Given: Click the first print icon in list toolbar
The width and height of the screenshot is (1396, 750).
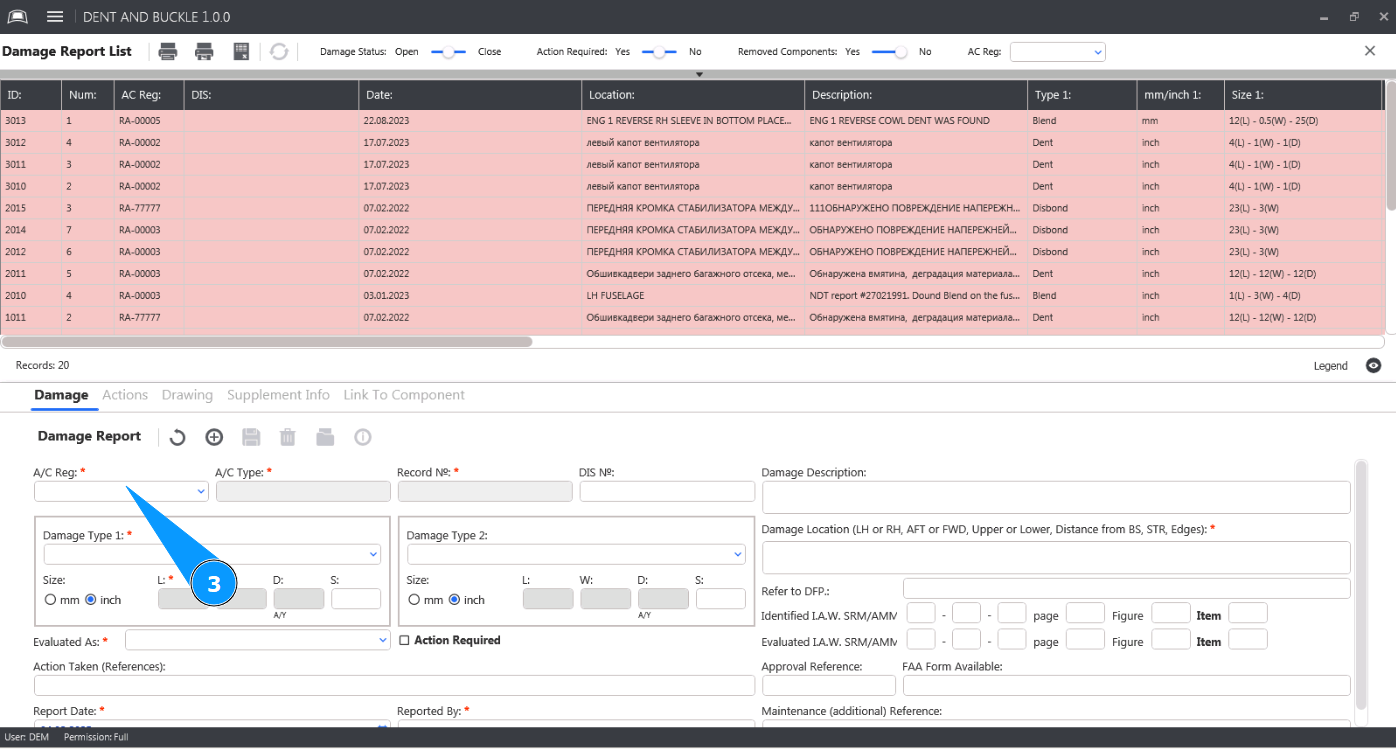Looking at the screenshot, I should coord(168,52).
